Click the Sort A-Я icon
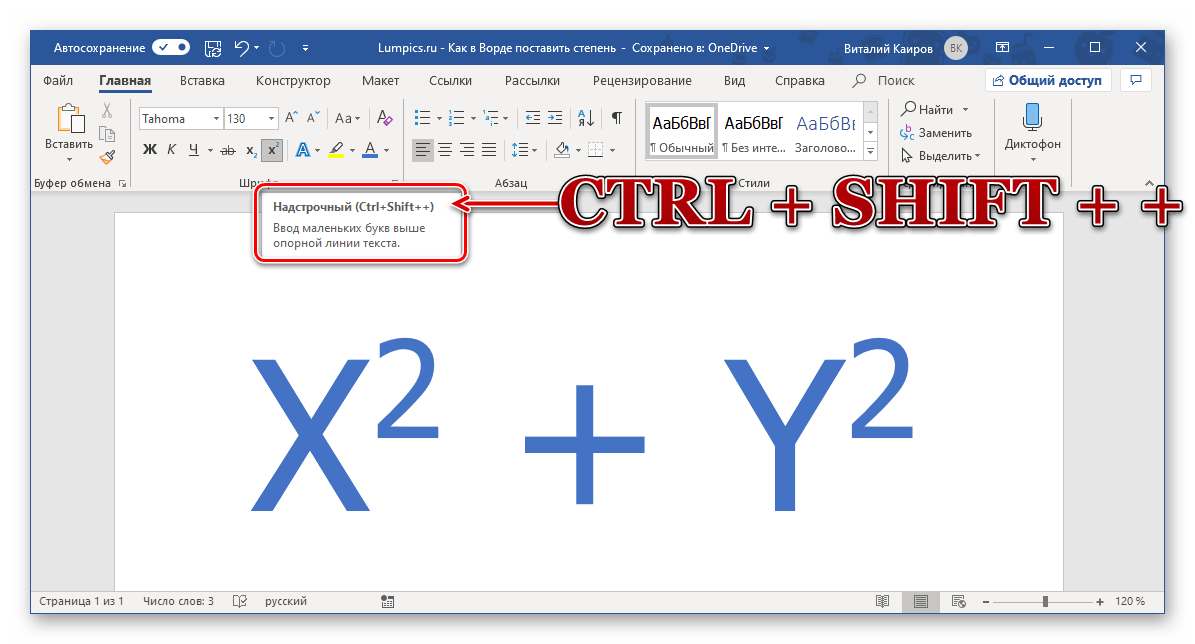1195x644 pixels. click(x=588, y=118)
